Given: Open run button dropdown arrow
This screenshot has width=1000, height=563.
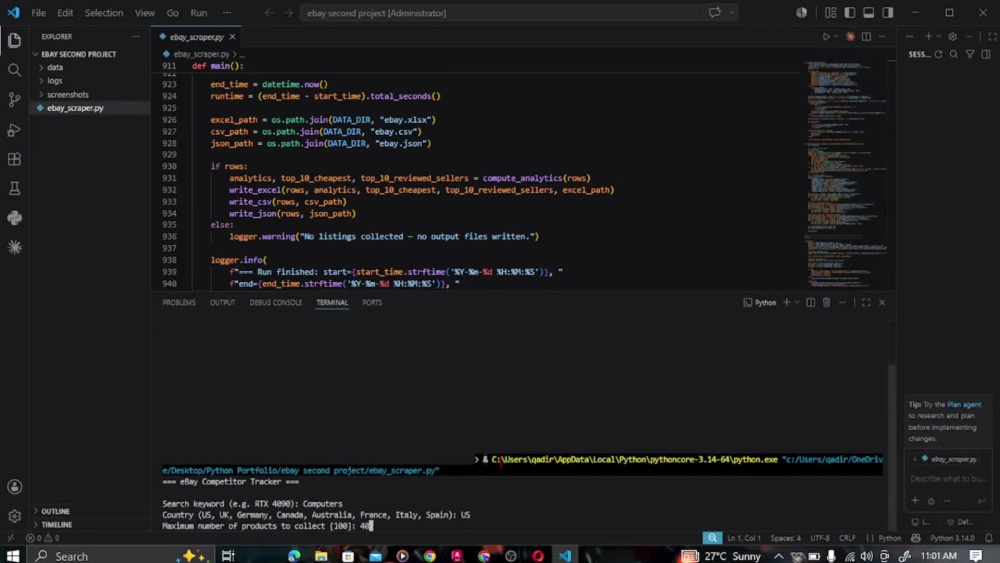Looking at the screenshot, I should point(836,37).
